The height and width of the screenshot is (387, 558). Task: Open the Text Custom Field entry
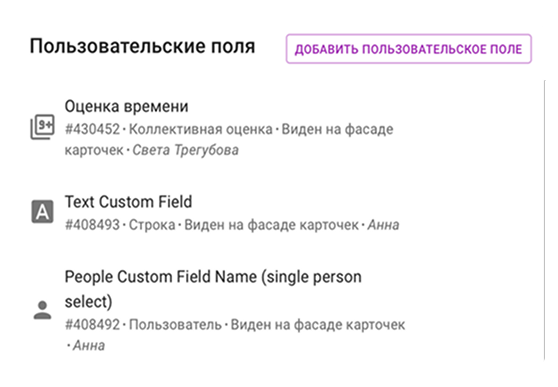pos(128,202)
